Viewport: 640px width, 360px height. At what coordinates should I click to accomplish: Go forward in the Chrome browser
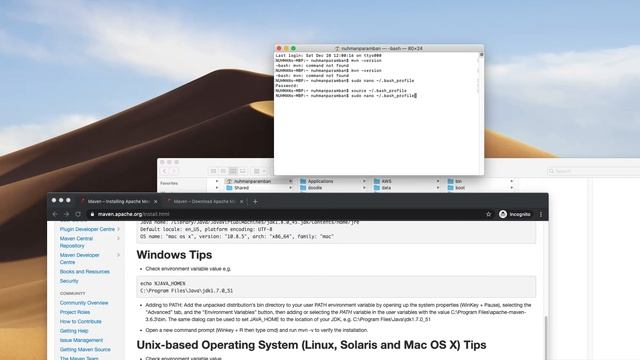(66, 214)
